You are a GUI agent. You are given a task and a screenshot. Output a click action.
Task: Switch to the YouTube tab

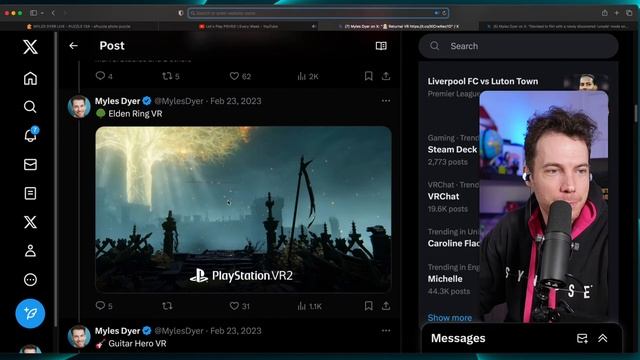[x=239, y=26]
